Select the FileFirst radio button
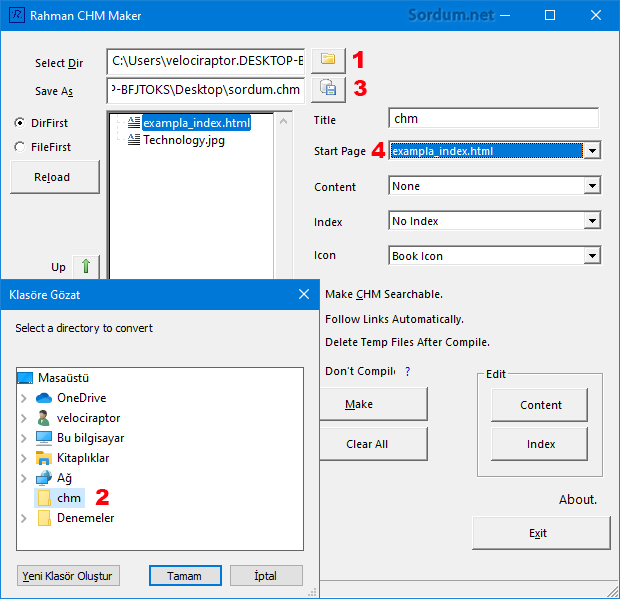 pyautogui.click(x=19, y=147)
